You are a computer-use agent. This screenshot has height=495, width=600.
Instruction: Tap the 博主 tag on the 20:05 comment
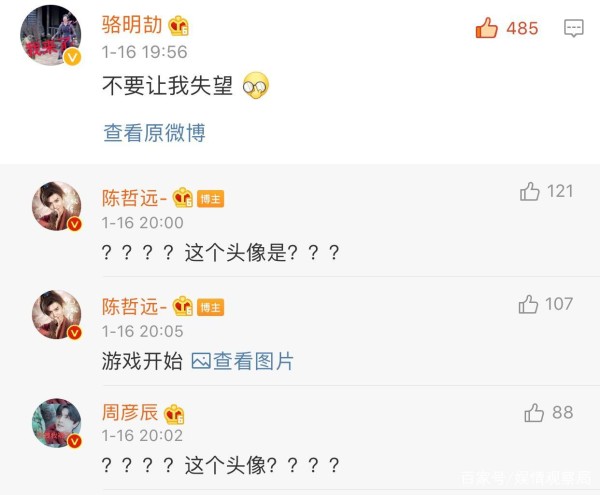210,308
